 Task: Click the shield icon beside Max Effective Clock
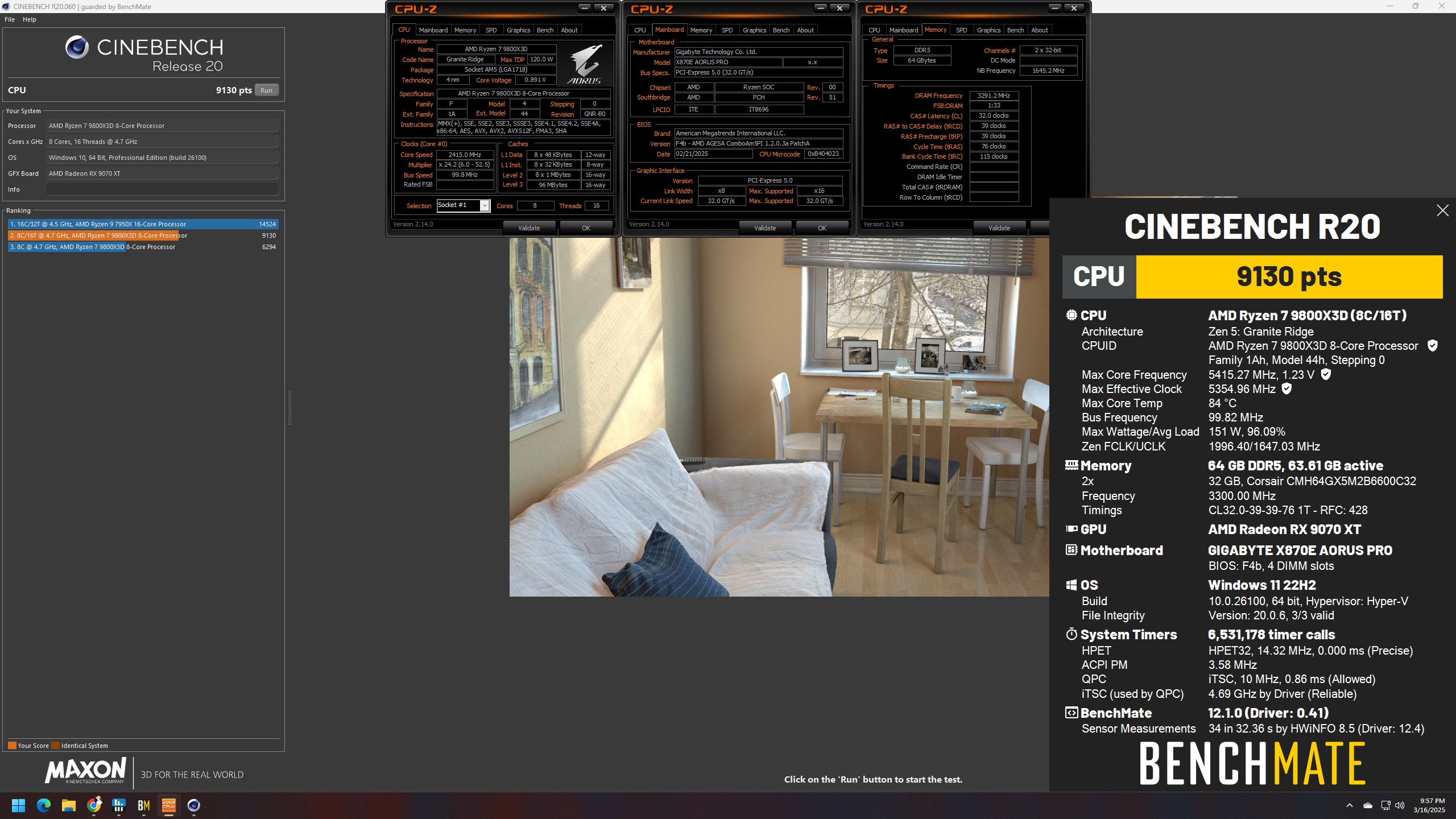pos(1287,388)
